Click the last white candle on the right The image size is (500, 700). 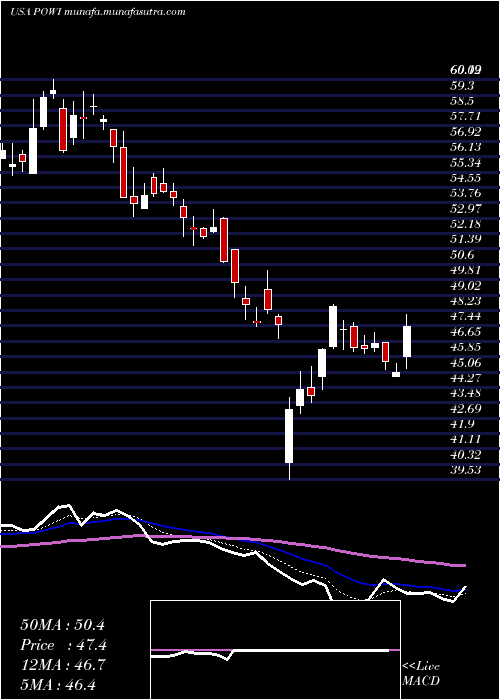tap(407, 342)
